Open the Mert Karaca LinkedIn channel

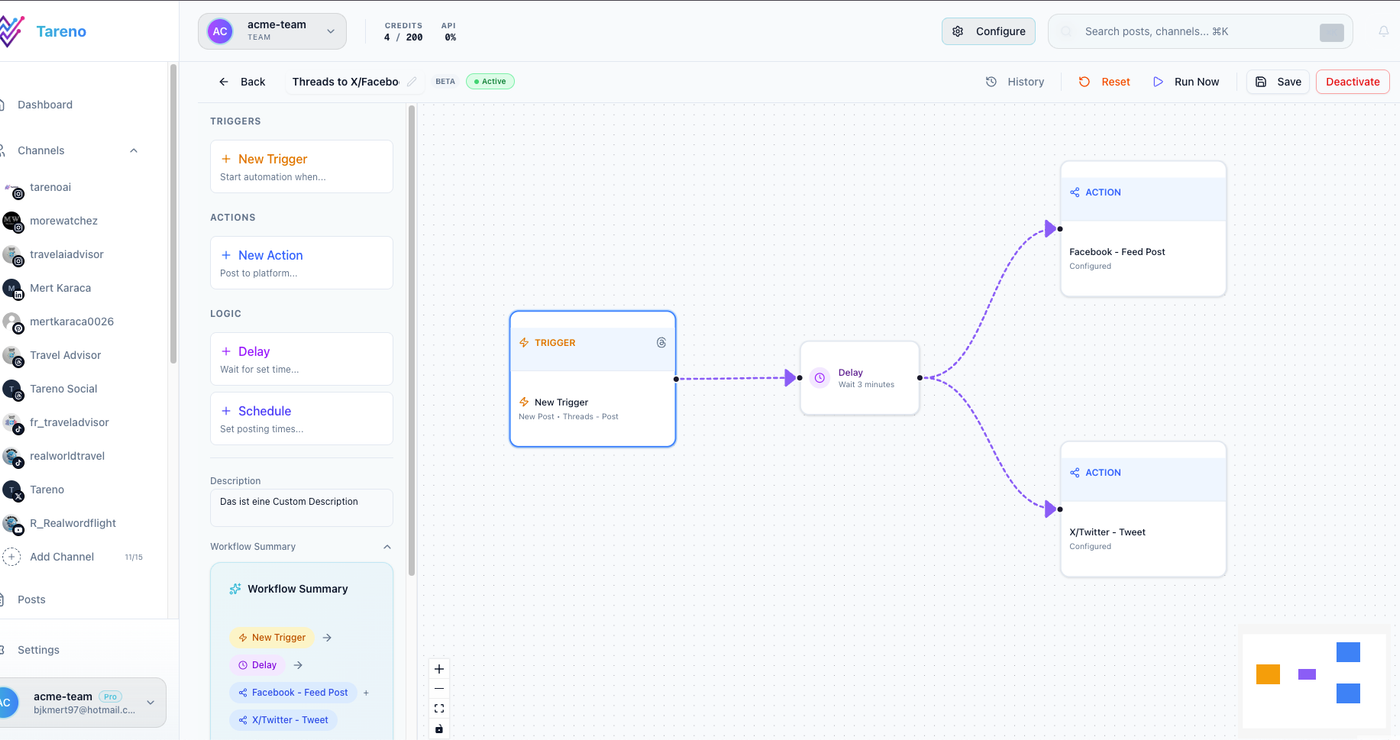tap(60, 288)
